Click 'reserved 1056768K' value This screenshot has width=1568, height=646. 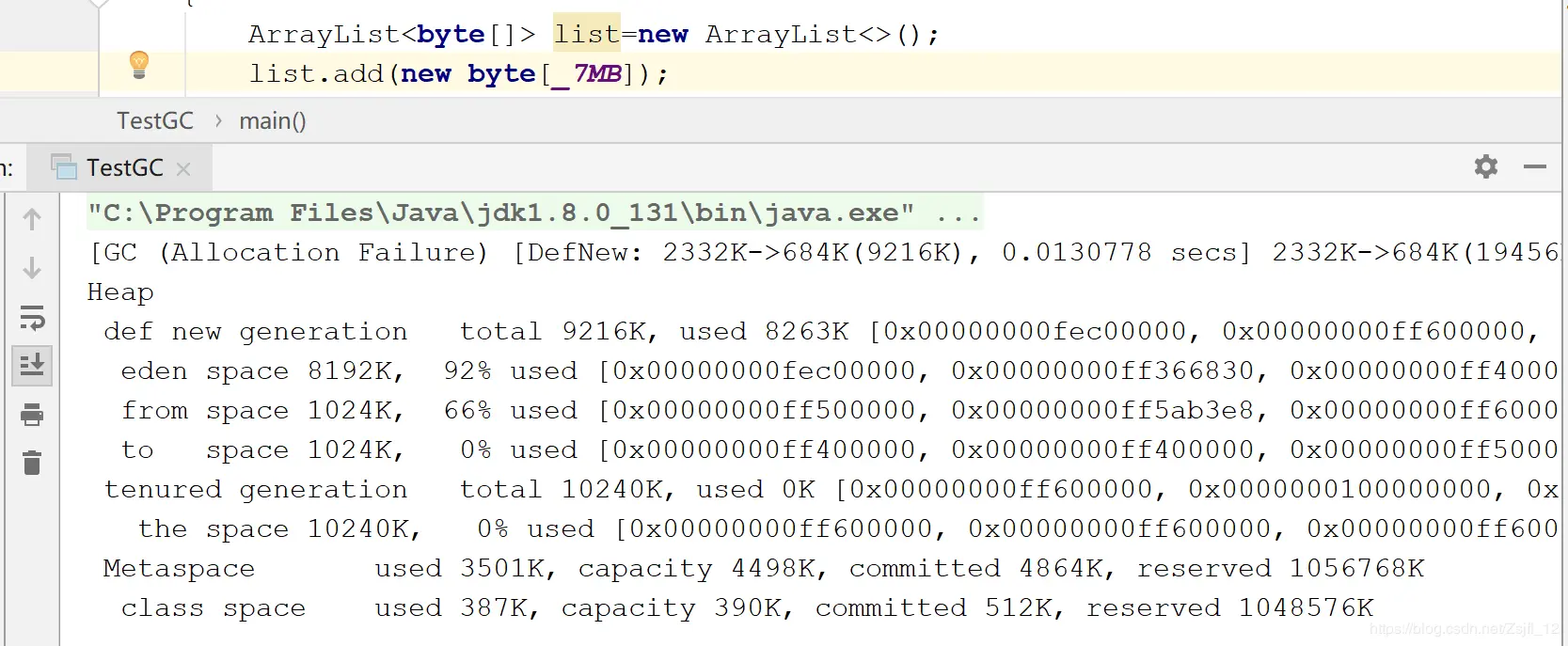point(1281,569)
